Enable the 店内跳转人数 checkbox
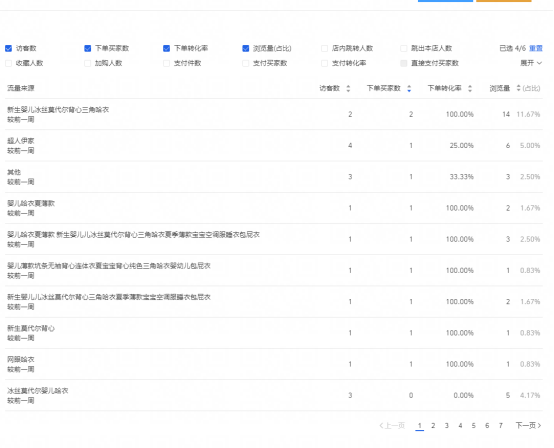 coord(324,48)
